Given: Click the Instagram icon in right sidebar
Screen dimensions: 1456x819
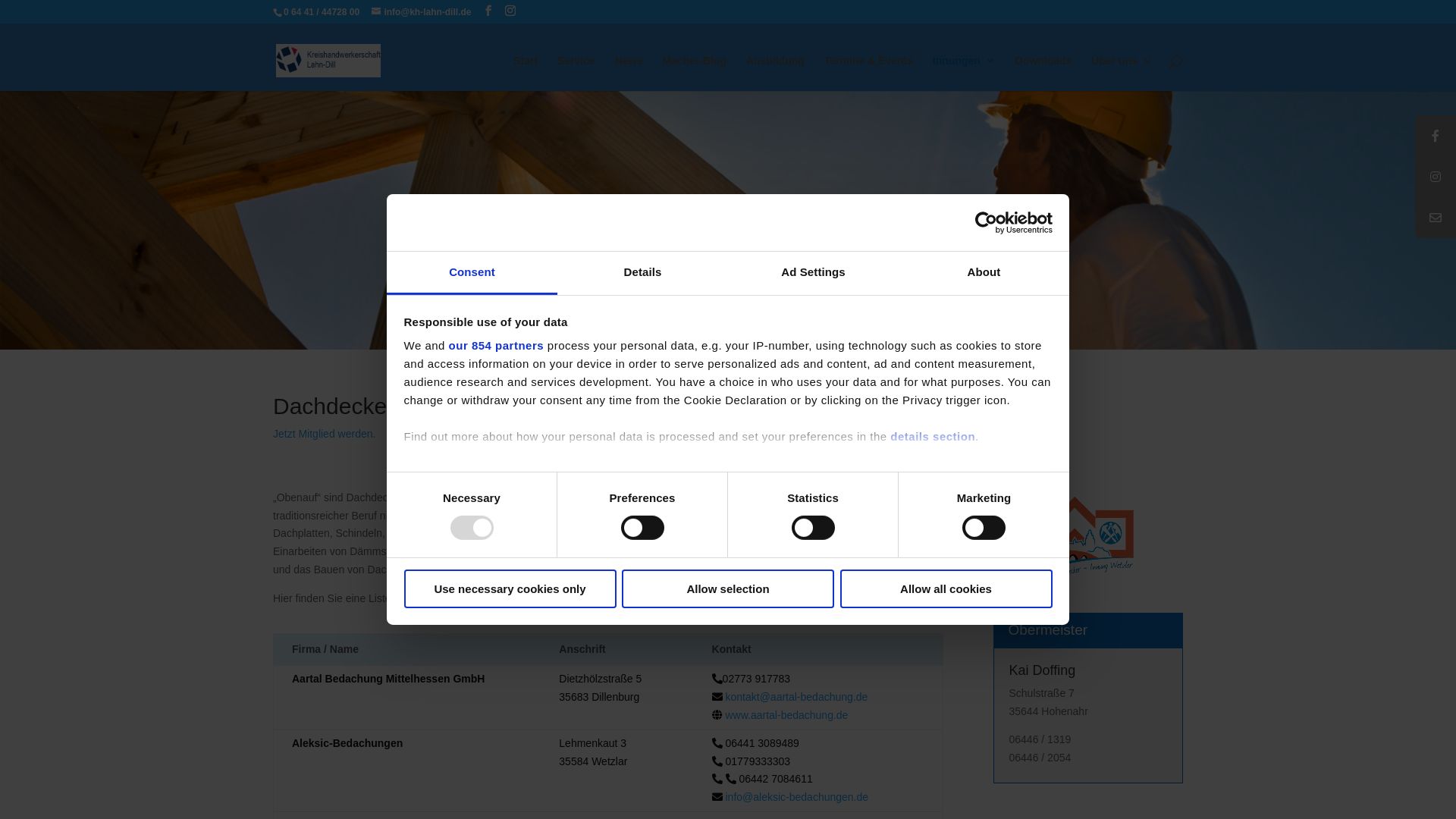Looking at the screenshot, I should click(x=1436, y=177).
